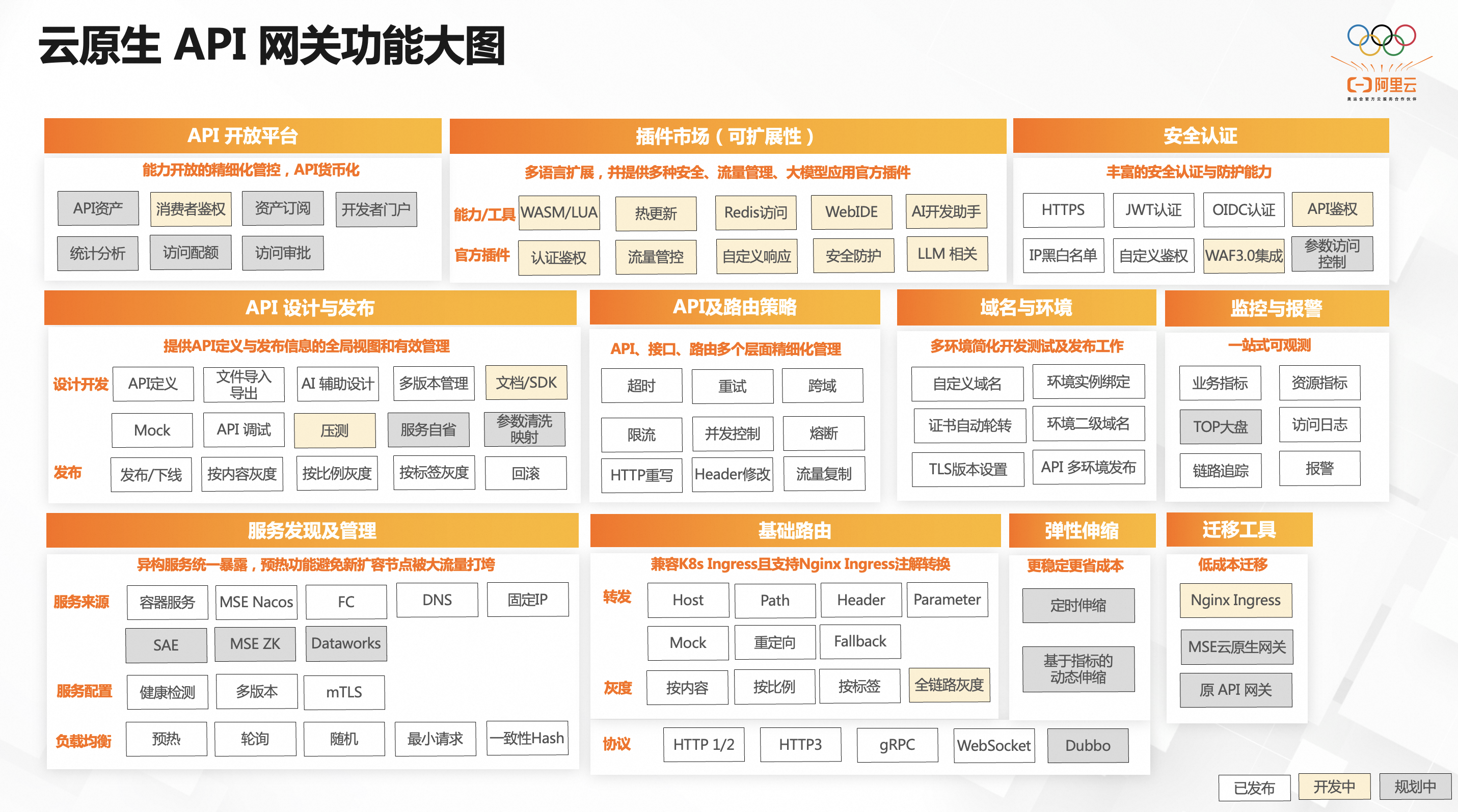The image size is (1458, 812).
Task: Select the MSE Nacos service source
Action: pyautogui.click(x=256, y=602)
